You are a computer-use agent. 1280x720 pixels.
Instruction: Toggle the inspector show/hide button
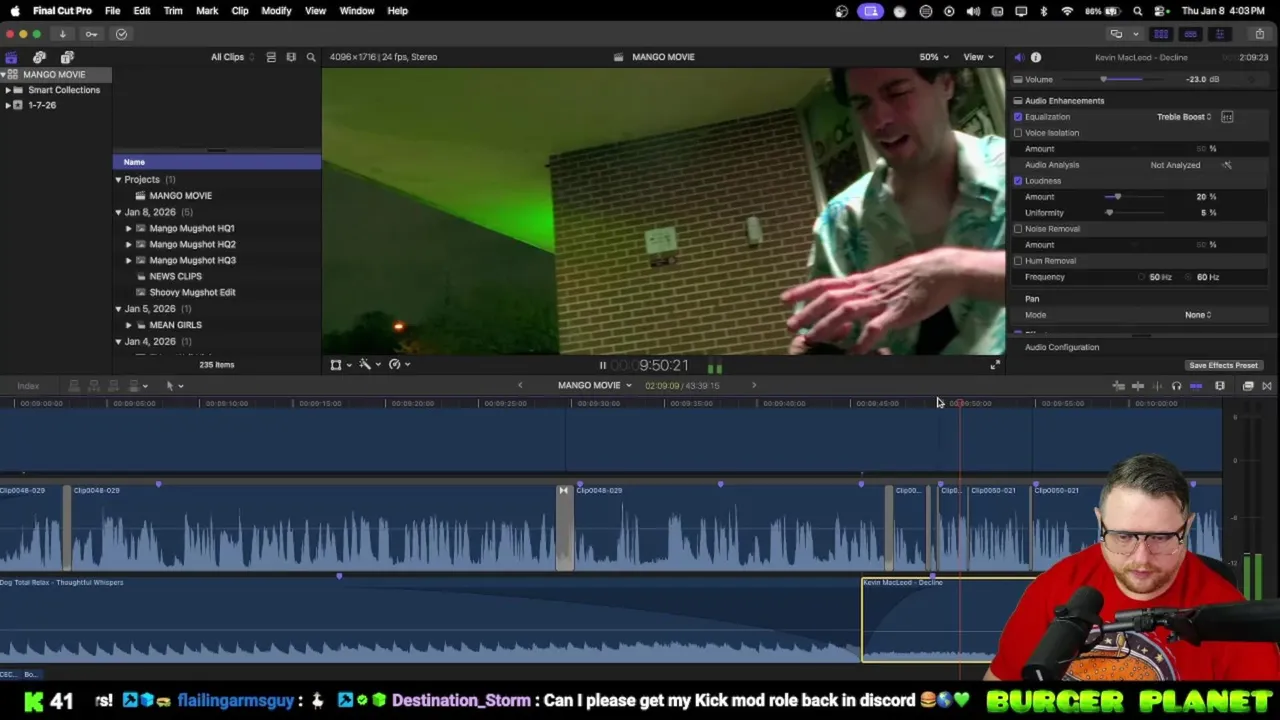pyautogui.click(x=1219, y=34)
